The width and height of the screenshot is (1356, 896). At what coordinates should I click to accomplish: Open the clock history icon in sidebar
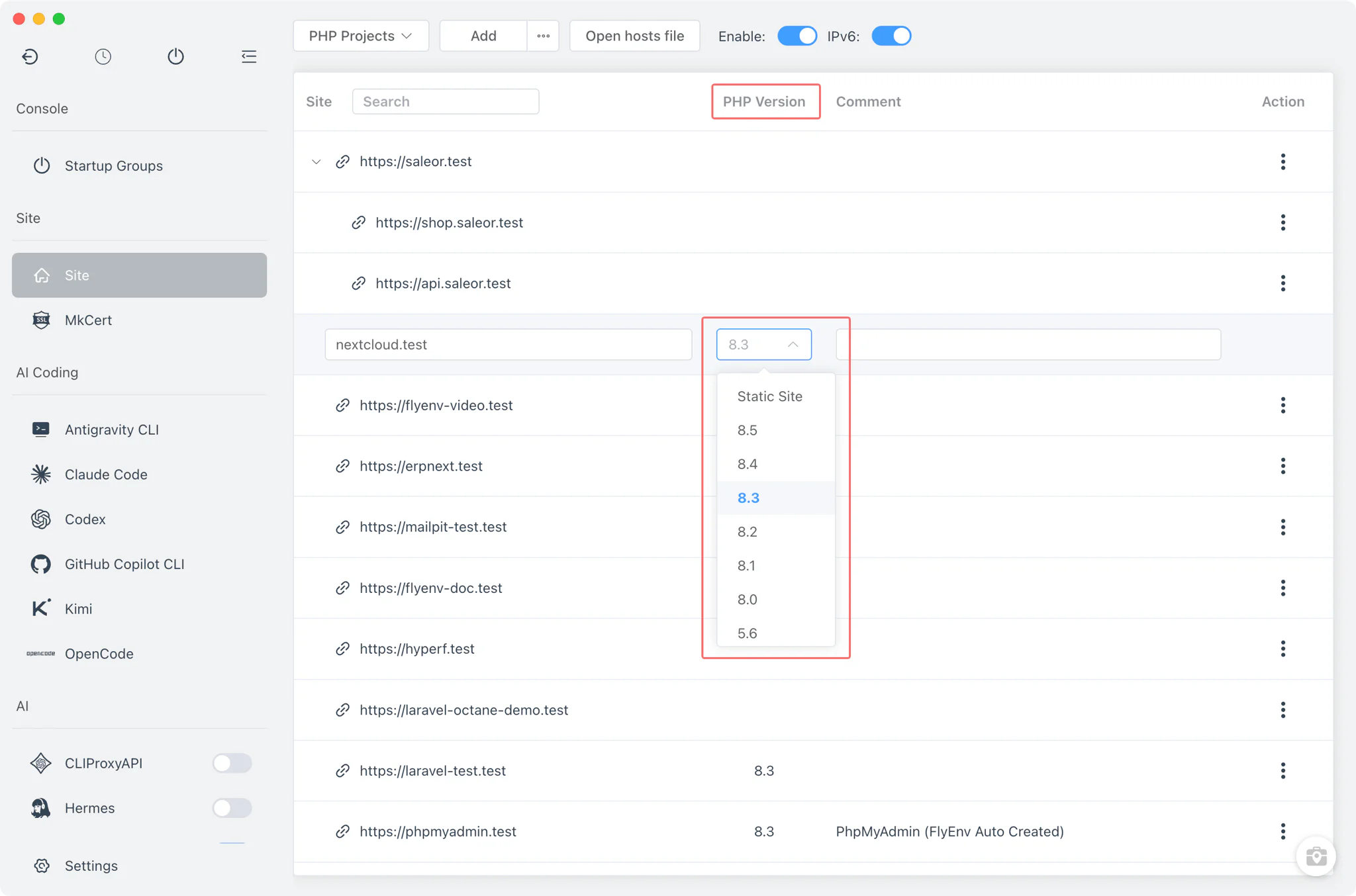pos(103,57)
